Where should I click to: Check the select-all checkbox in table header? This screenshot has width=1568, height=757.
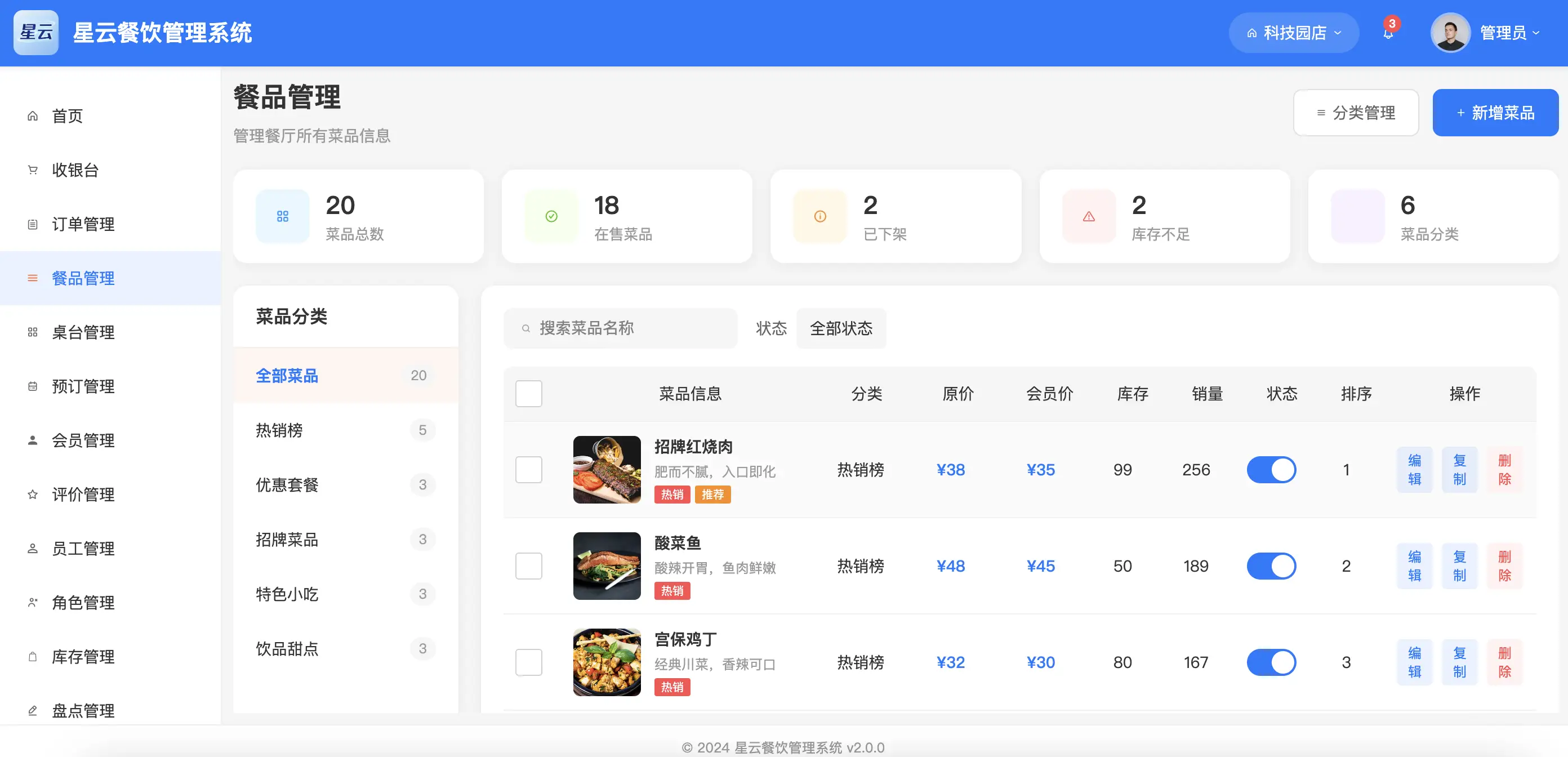pos(528,394)
